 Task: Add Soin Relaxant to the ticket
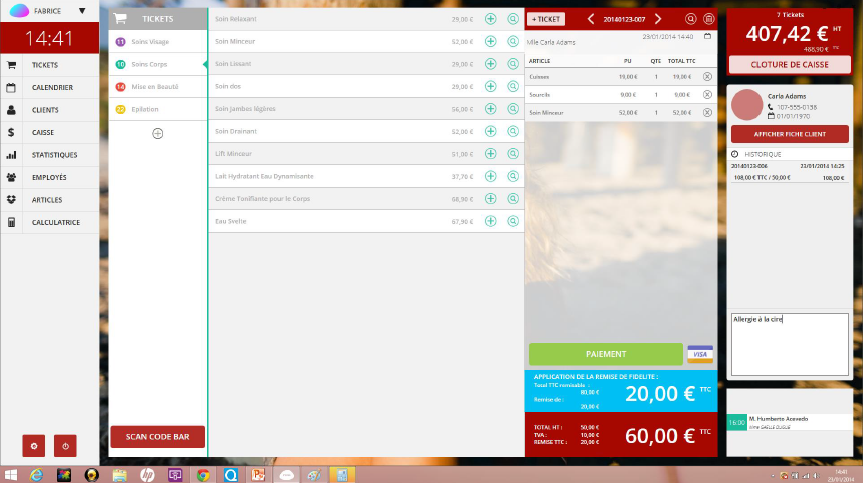pos(490,19)
